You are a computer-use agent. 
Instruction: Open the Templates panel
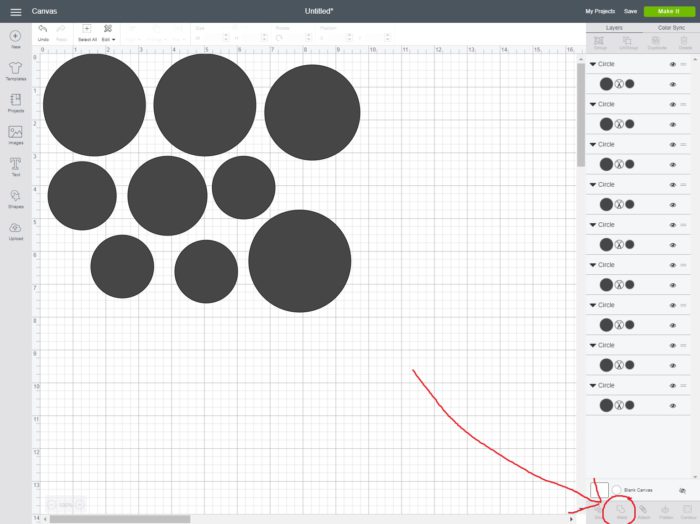[16, 71]
